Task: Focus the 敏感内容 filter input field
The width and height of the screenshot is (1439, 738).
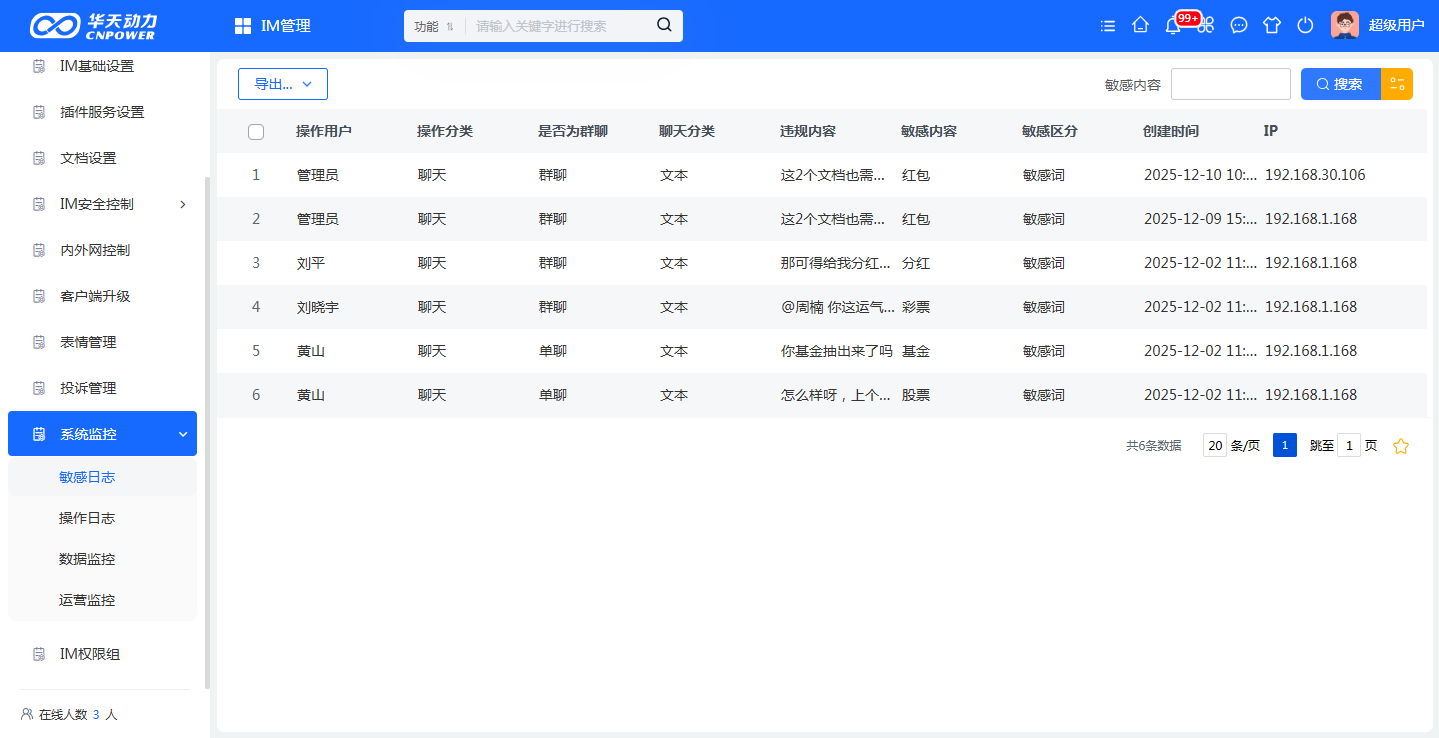Action: click(x=1231, y=84)
